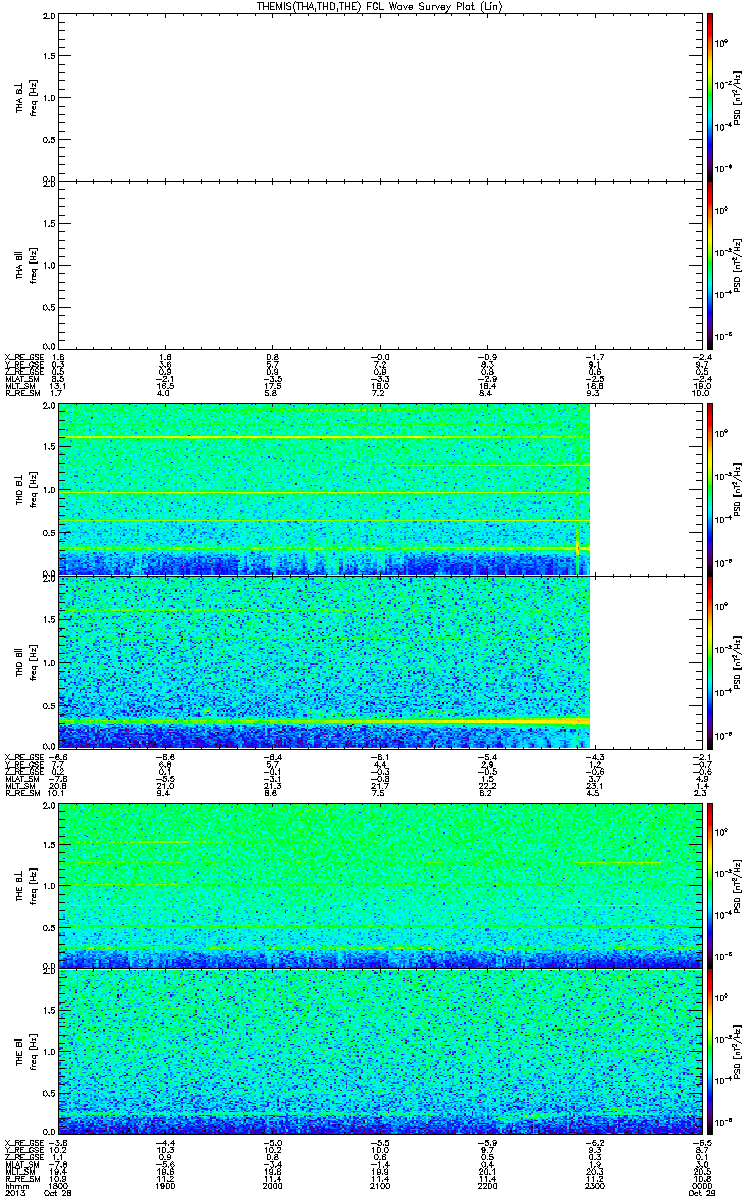Click the PSD color bar beside THE BL

(710, 885)
